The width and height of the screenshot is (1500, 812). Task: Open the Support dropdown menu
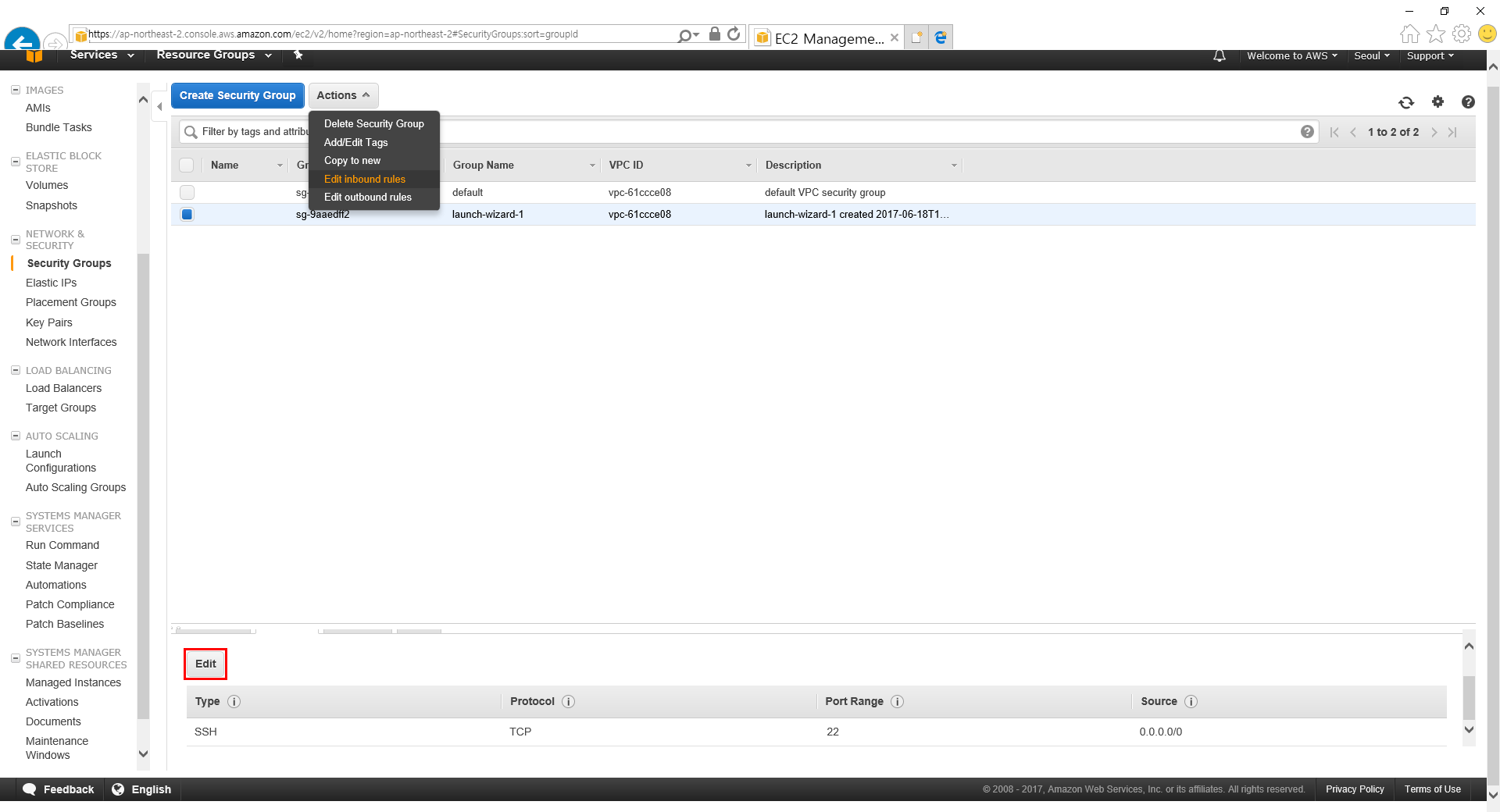click(x=1430, y=55)
